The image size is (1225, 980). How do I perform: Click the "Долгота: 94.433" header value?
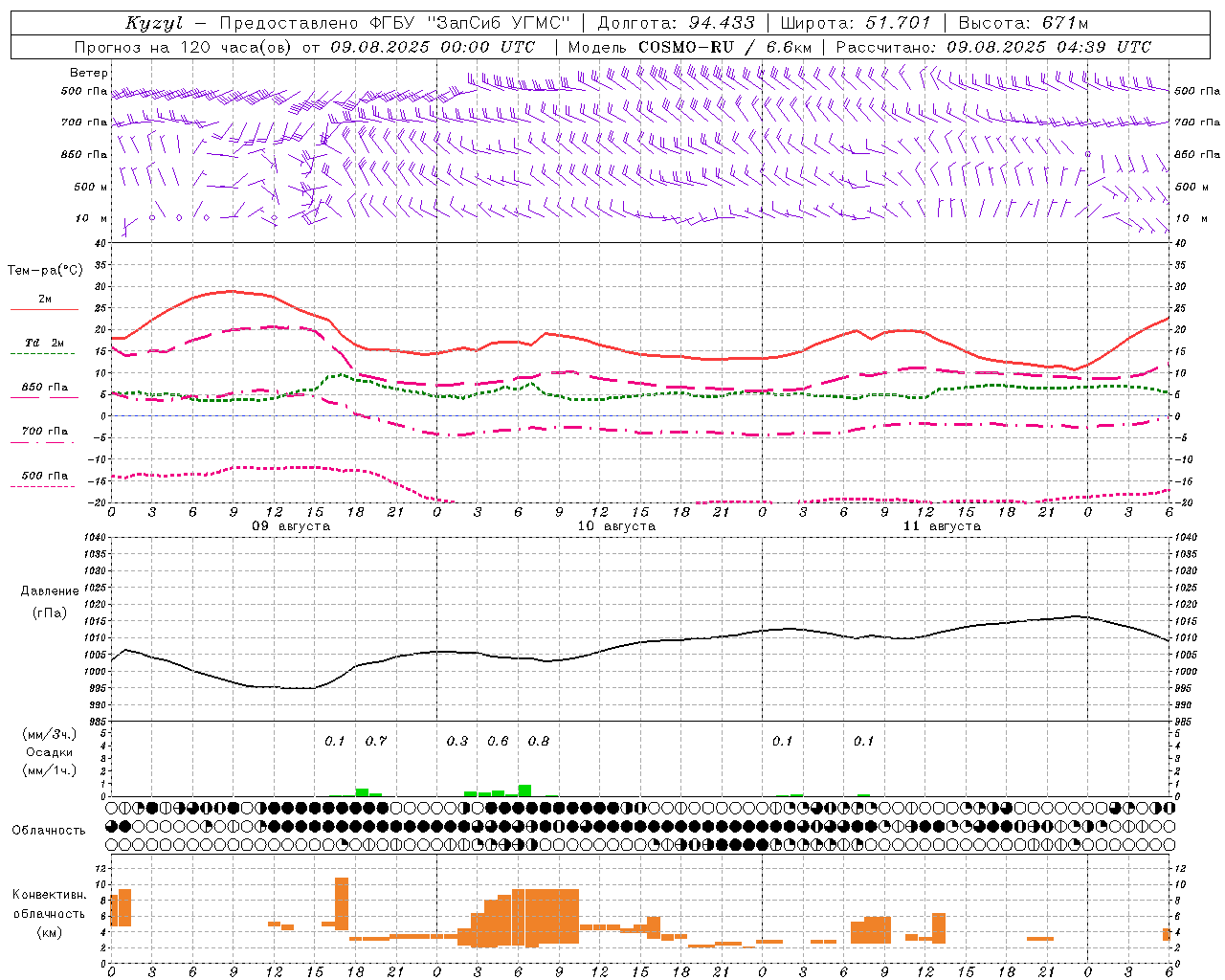click(677, 23)
